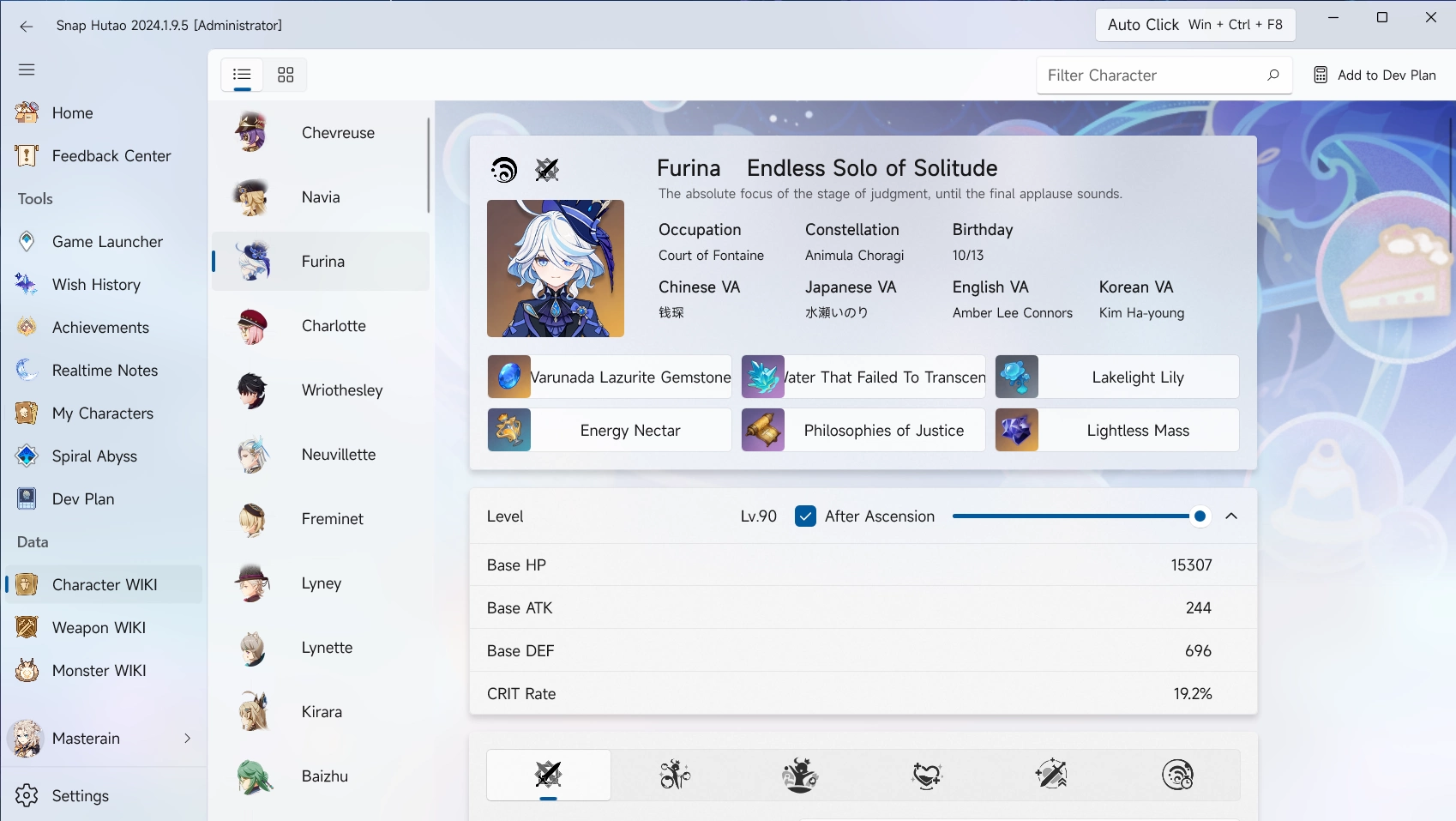Click the Furina list entry
Viewport: 1456px width, 821px height.
(x=319, y=261)
